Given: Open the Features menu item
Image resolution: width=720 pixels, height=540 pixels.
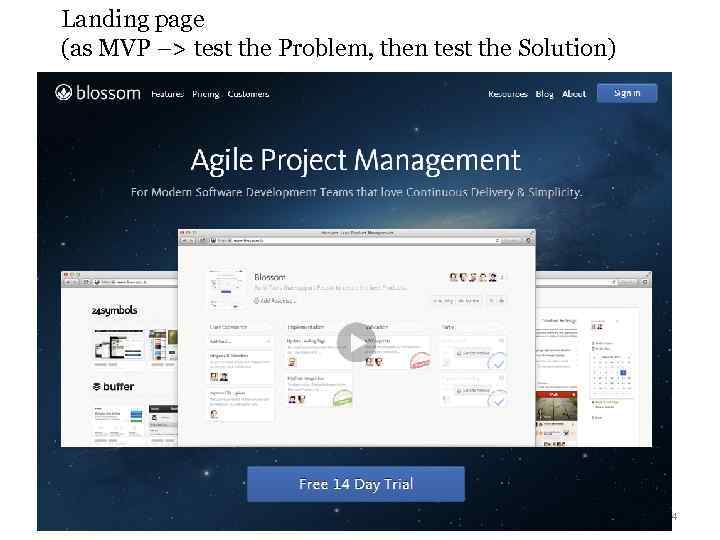Looking at the screenshot, I should (x=167, y=94).
